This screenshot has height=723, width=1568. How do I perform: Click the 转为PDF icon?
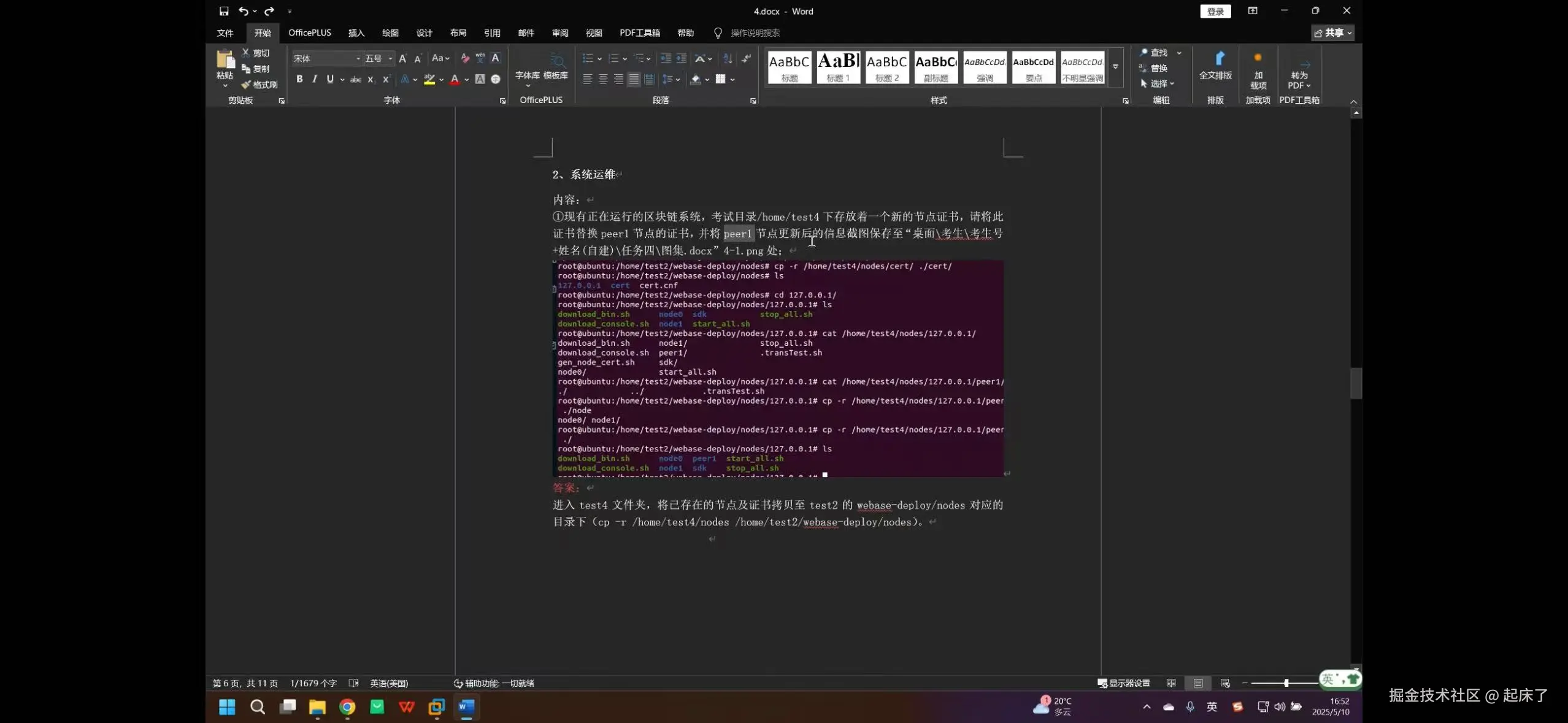[x=1297, y=74]
